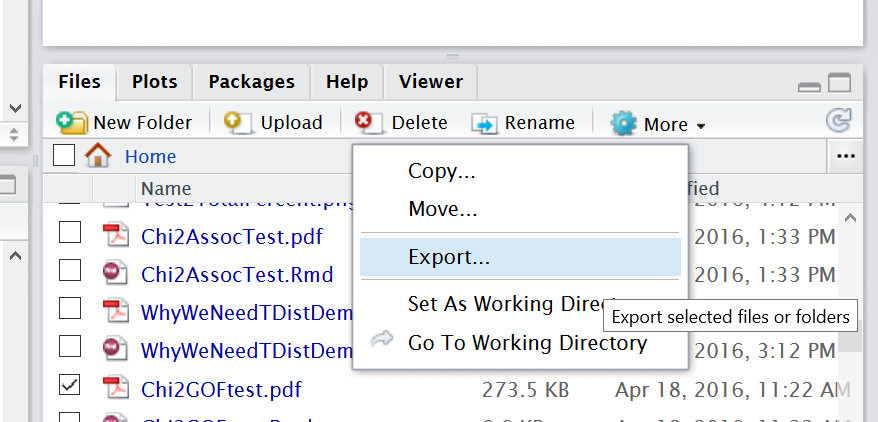The height and width of the screenshot is (422, 878).
Task: Check the WhyWeNeedTDistDem PDF row checkbox
Action: 69,308
